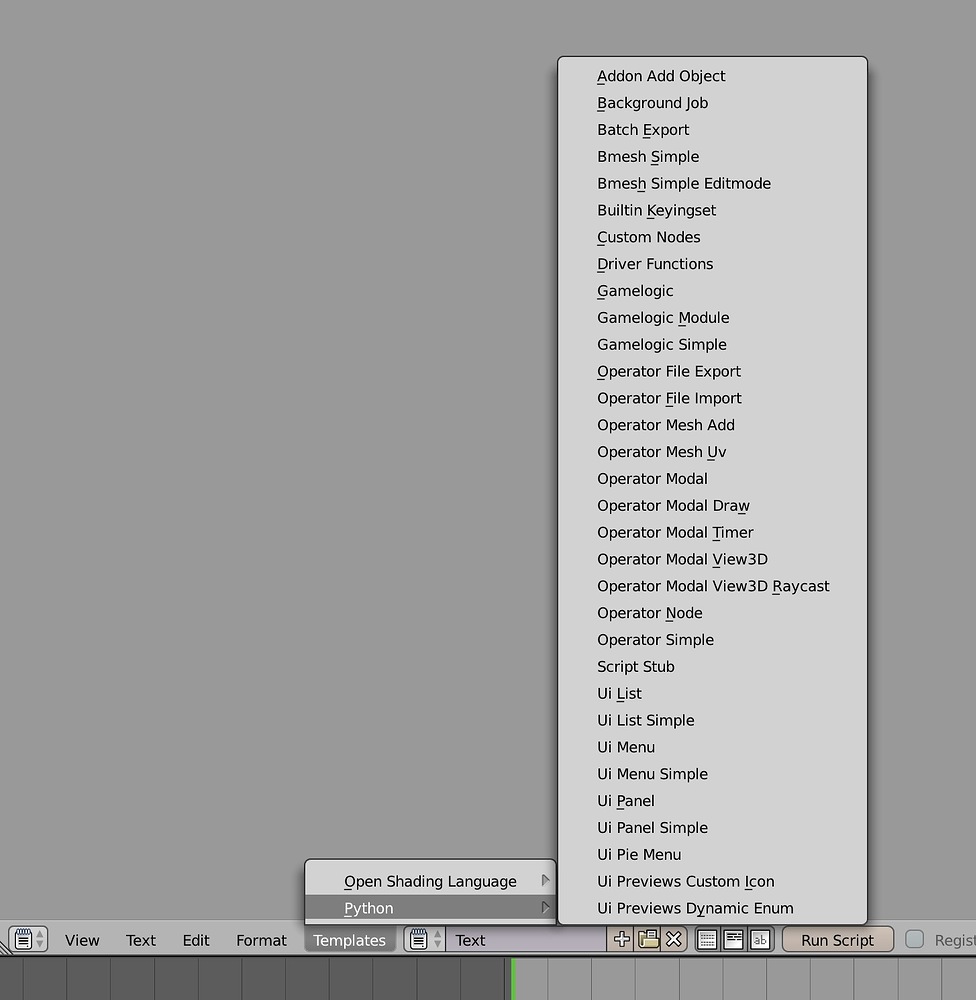Toggle word wrap display icon

tap(734, 939)
